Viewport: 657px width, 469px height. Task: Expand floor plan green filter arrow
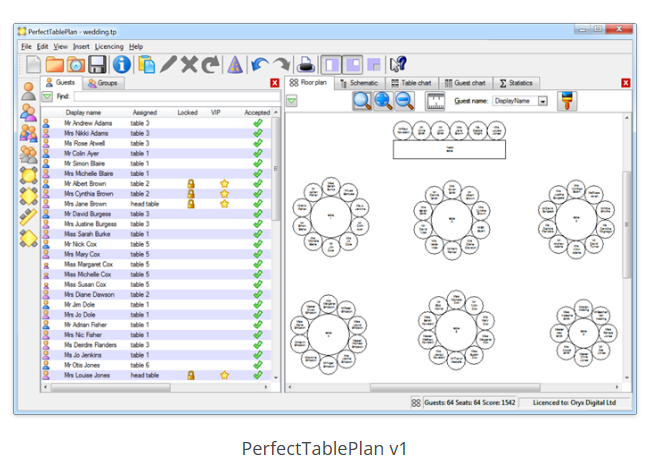[x=292, y=101]
